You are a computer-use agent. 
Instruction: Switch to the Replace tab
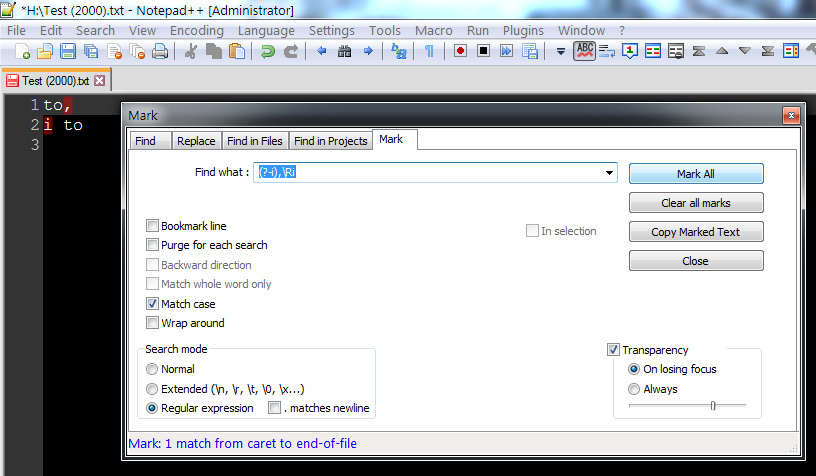tap(196, 141)
